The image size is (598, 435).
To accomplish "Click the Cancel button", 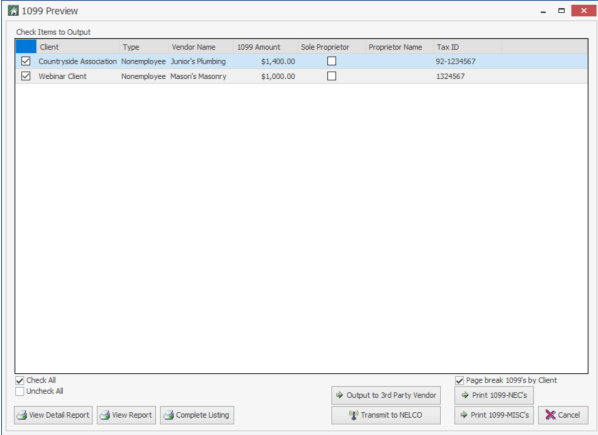I will coord(563,415).
